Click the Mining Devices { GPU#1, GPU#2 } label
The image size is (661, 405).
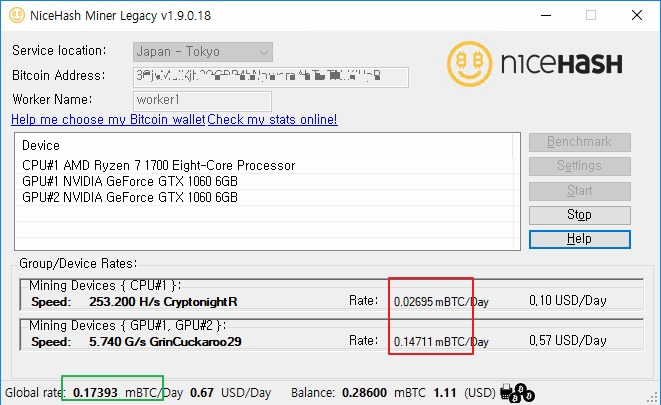coord(127,326)
